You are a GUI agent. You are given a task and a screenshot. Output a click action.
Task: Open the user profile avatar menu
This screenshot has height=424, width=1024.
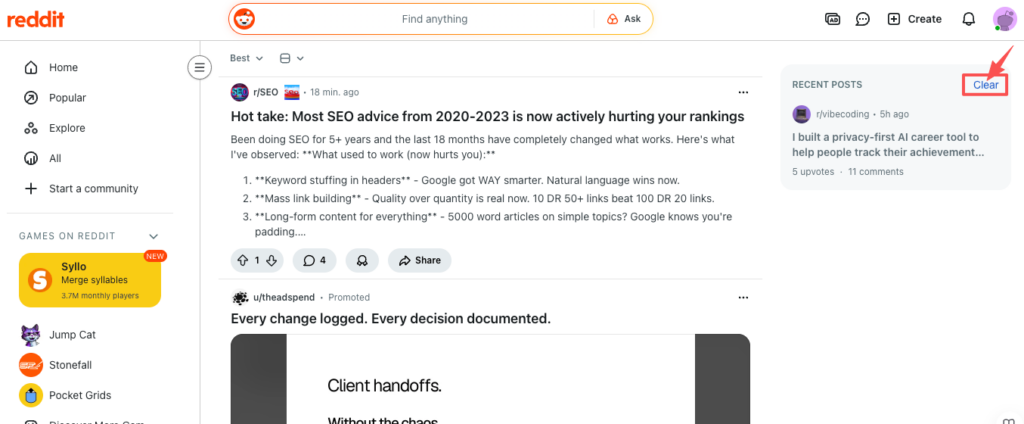click(1004, 19)
